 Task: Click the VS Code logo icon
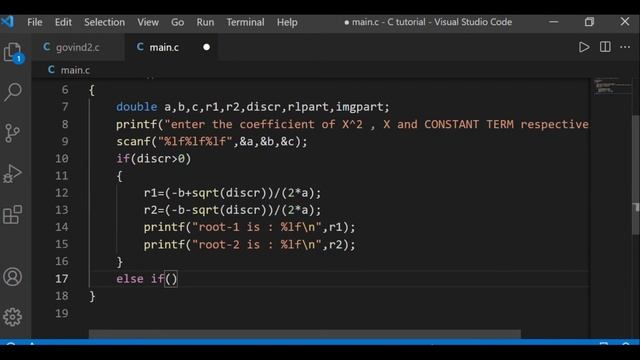click(x=7, y=22)
